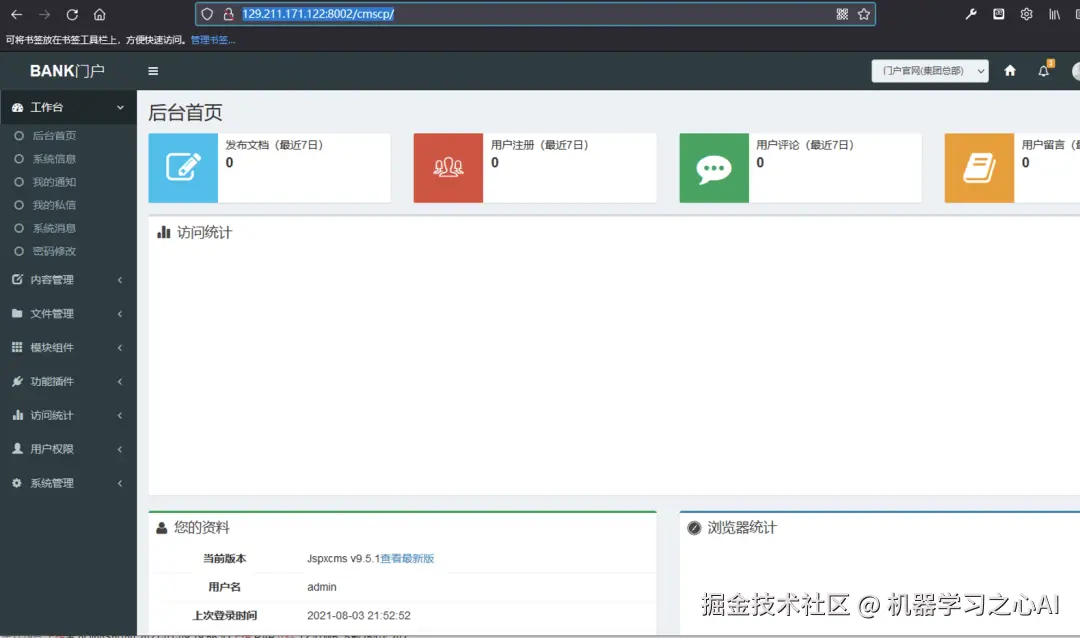Viewport: 1080px width, 638px height.
Task: Click the browser forward arrow
Action: tap(44, 14)
